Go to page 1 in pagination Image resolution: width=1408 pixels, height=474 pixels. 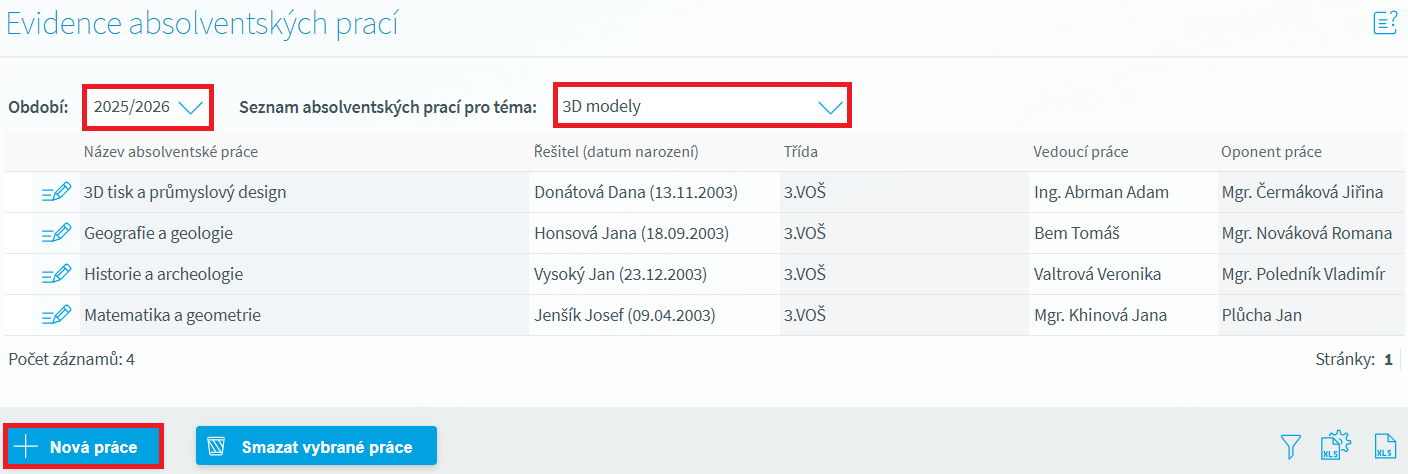(1388, 360)
